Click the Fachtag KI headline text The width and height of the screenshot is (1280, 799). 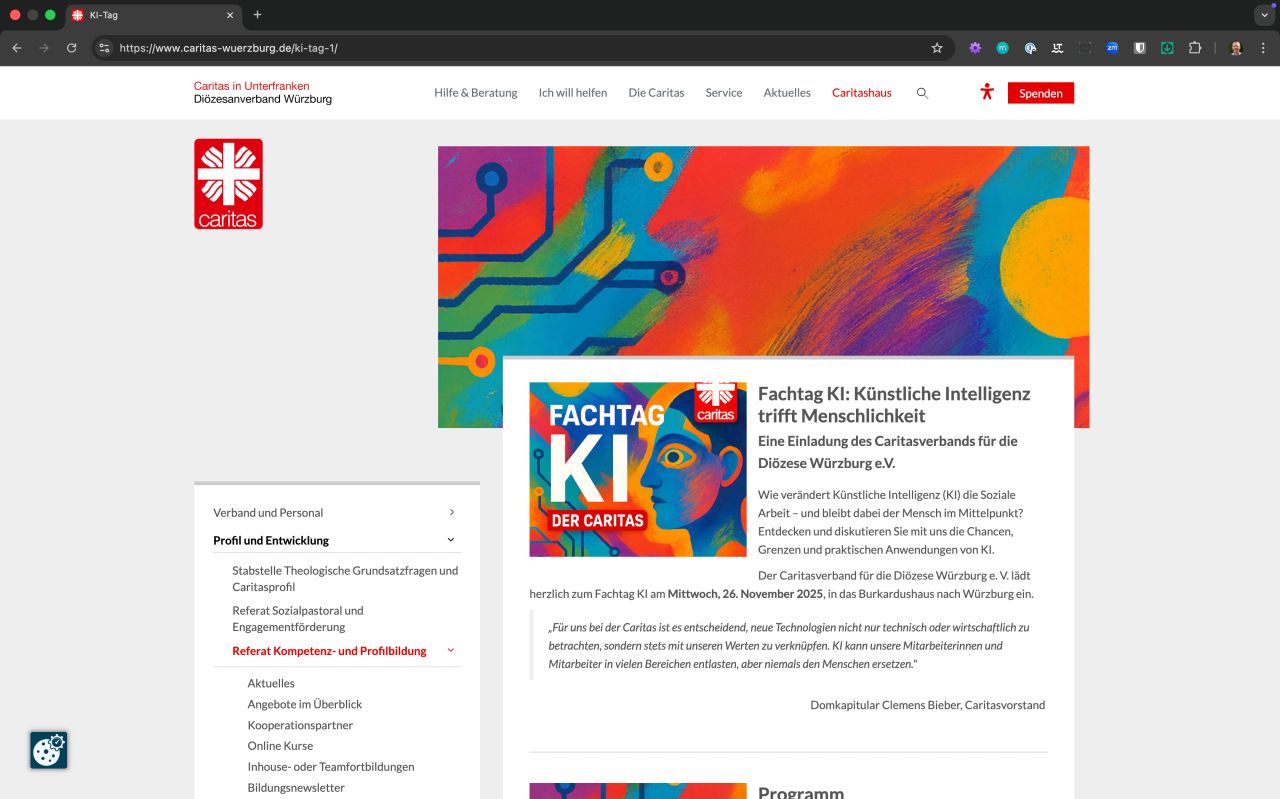pos(894,404)
